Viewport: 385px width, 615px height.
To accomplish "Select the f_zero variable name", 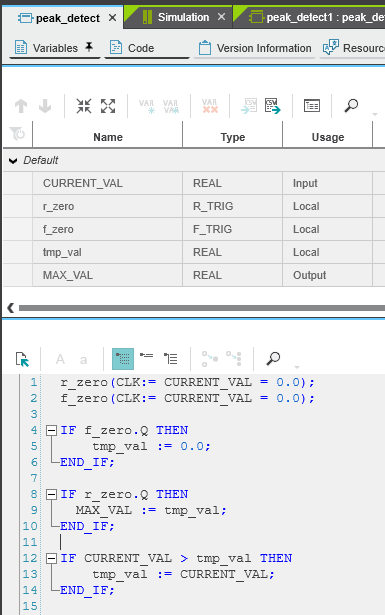I will tap(58, 229).
